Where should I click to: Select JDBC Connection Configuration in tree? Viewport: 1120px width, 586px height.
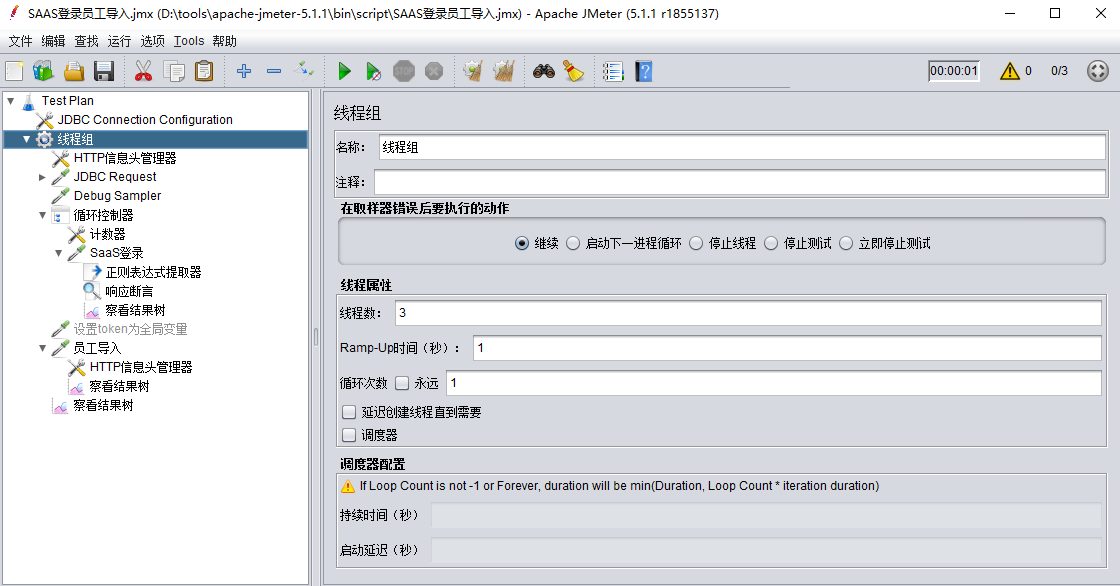click(145, 120)
